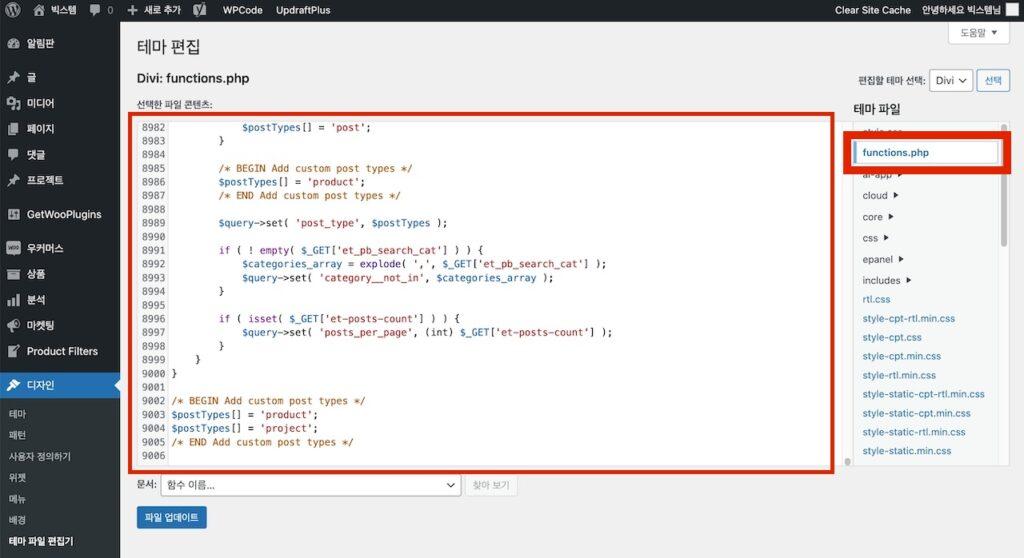Click the theme files list scrollbar

click(x=1004, y=186)
